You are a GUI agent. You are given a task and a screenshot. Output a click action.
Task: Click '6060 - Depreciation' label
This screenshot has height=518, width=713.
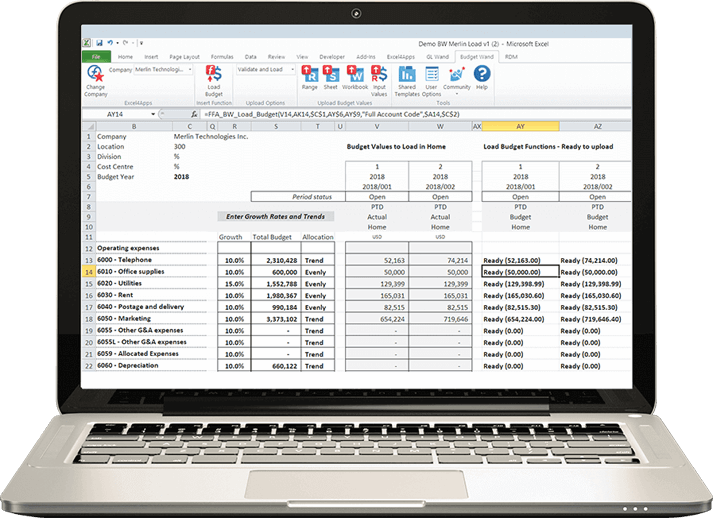[127, 365]
